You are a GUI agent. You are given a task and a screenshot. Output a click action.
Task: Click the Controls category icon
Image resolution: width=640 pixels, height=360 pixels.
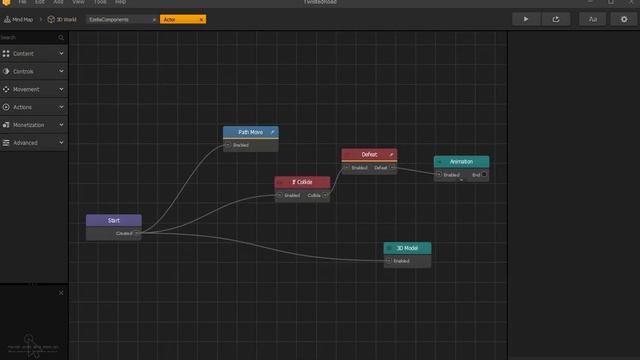tap(6, 71)
